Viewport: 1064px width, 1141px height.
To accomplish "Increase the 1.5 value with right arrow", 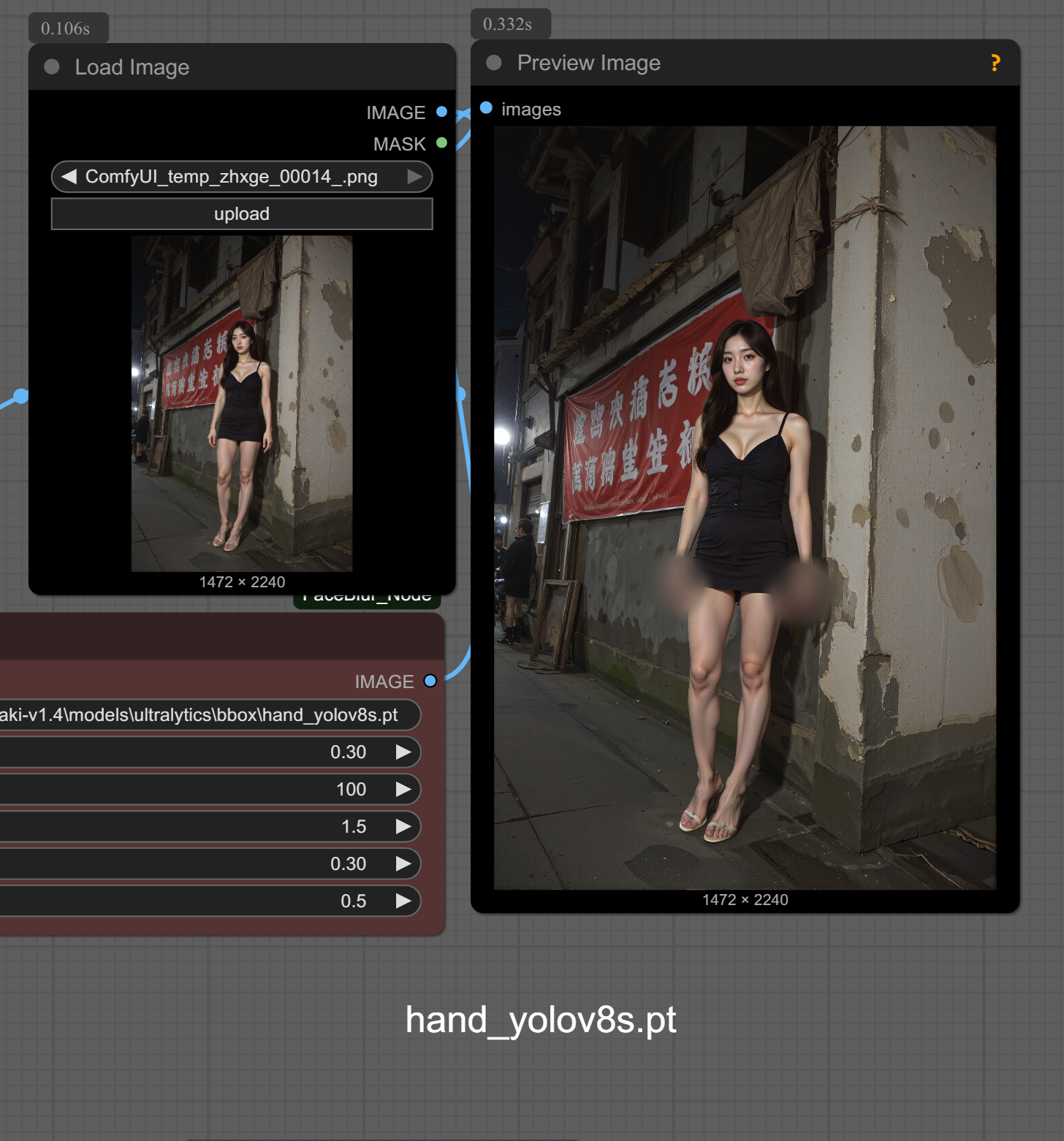I will 403,826.
